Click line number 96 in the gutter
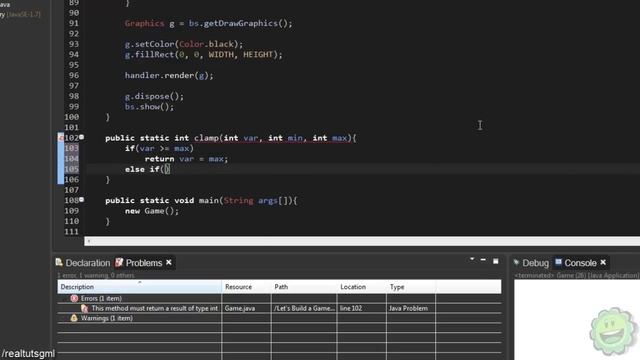 click(x=74, y=75)
